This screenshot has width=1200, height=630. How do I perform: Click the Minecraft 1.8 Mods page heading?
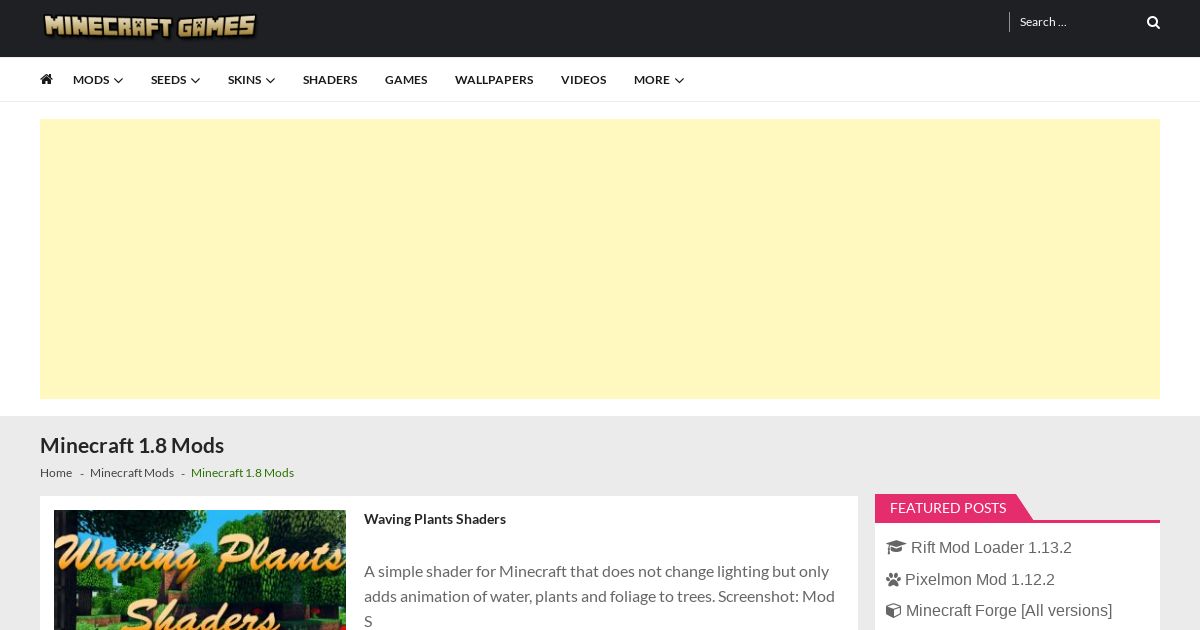pyautogui.click(x=132, y=446)
